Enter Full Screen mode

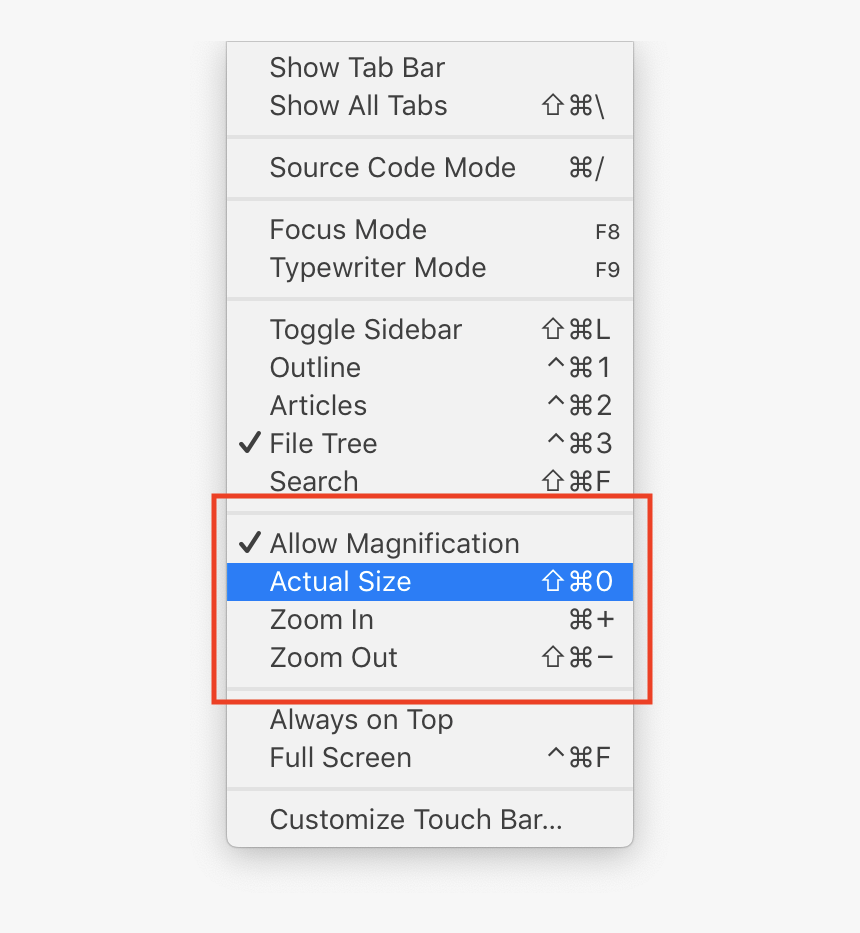tap(340, 757)
